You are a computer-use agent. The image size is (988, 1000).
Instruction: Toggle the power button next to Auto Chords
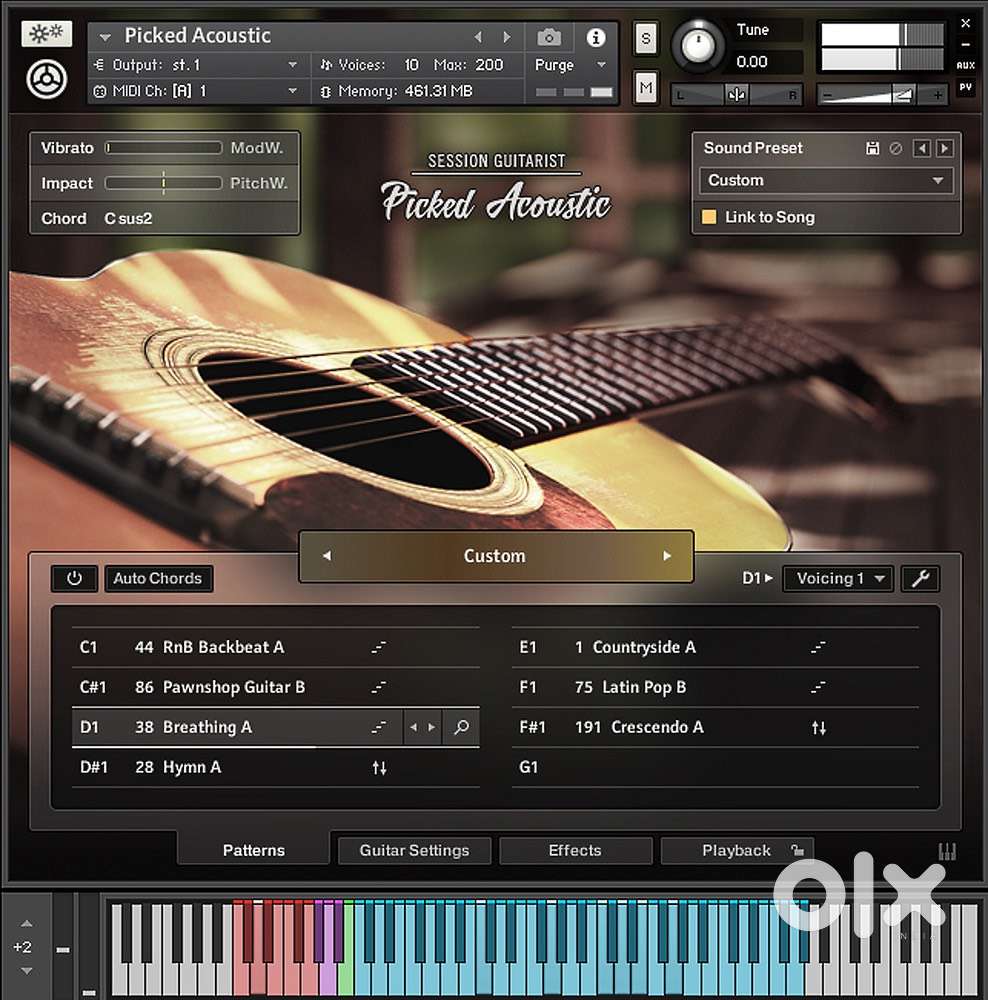[x=74, y=578]
